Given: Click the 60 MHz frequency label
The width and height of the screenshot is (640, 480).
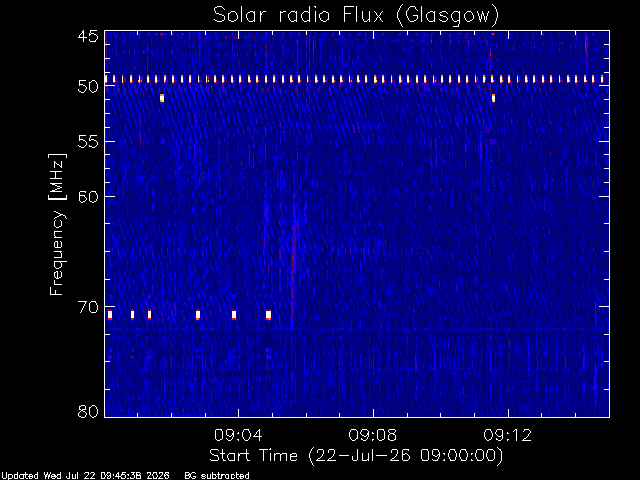Looking at the screenshot, I should click(88, 197).
